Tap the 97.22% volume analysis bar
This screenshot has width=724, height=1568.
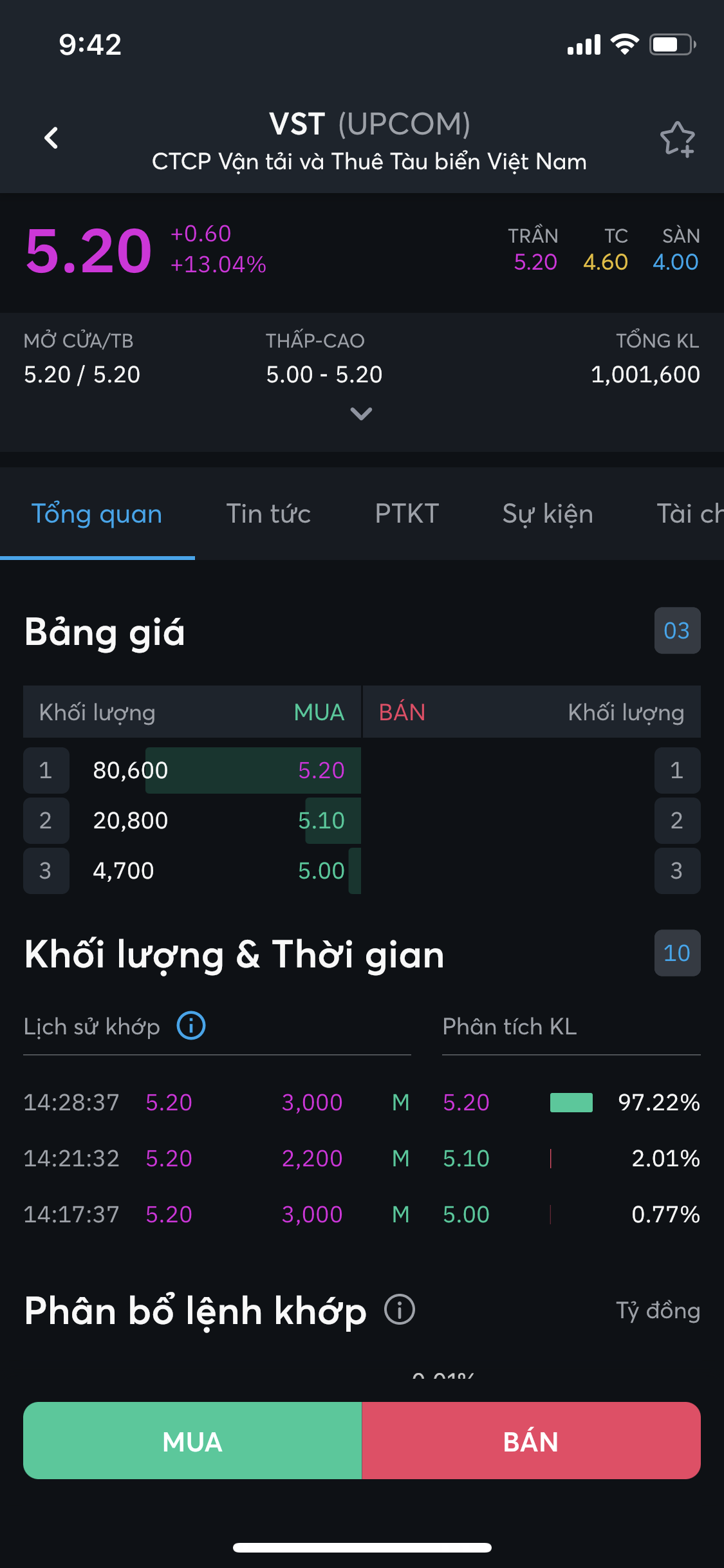tap(571, 1103)
